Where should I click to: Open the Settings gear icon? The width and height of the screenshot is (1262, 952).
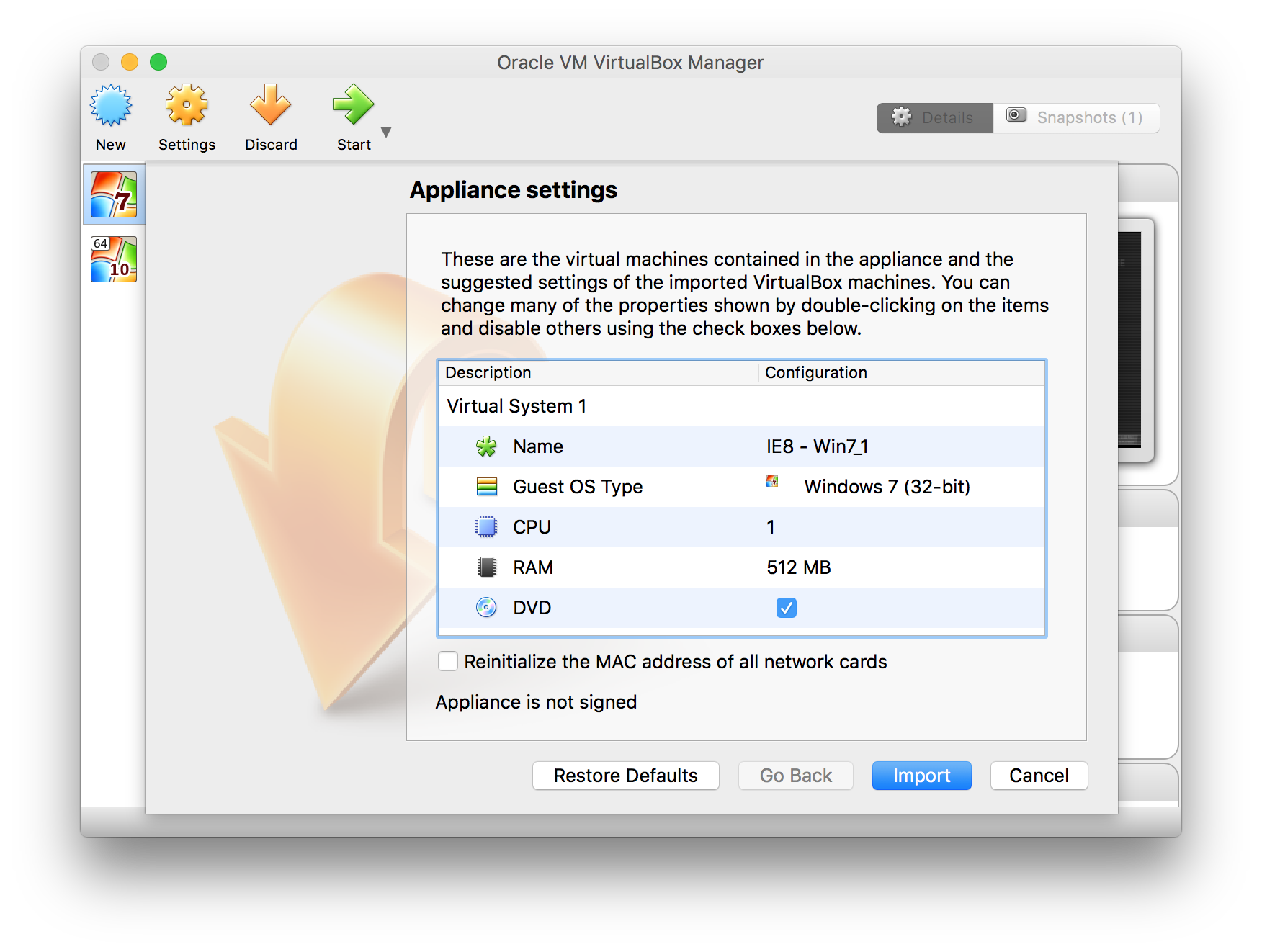point(187,106)
